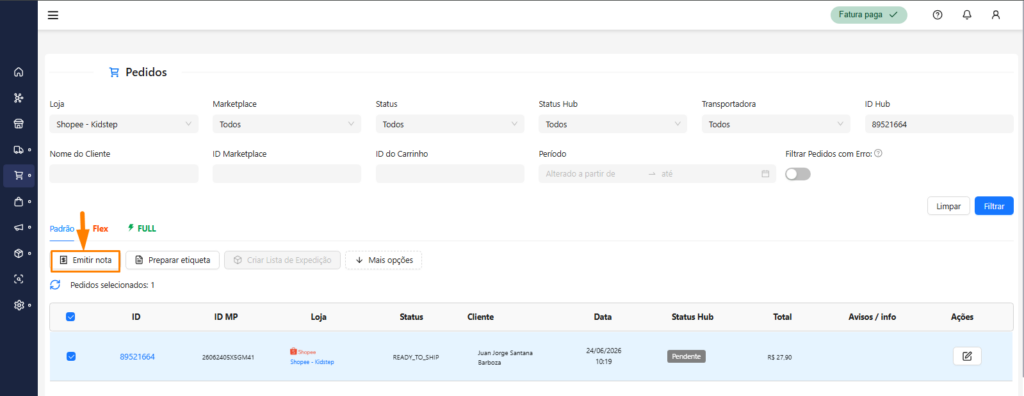The width and height of the screenshot is (1024, 396).
Task: Open the hamburger menu
Action: [53, 15]
